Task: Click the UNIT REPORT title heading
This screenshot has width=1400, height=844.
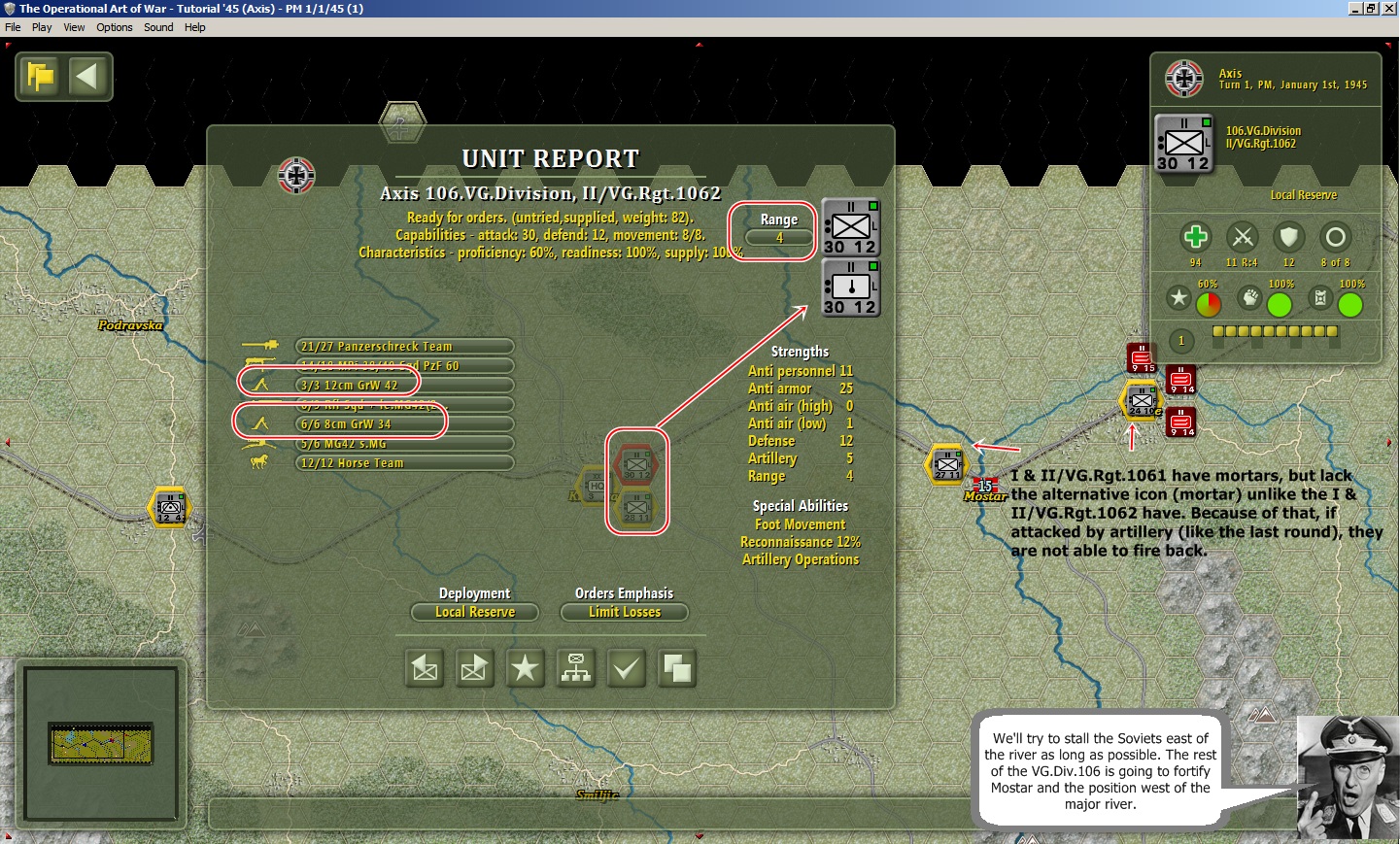Action: [551, 159]
